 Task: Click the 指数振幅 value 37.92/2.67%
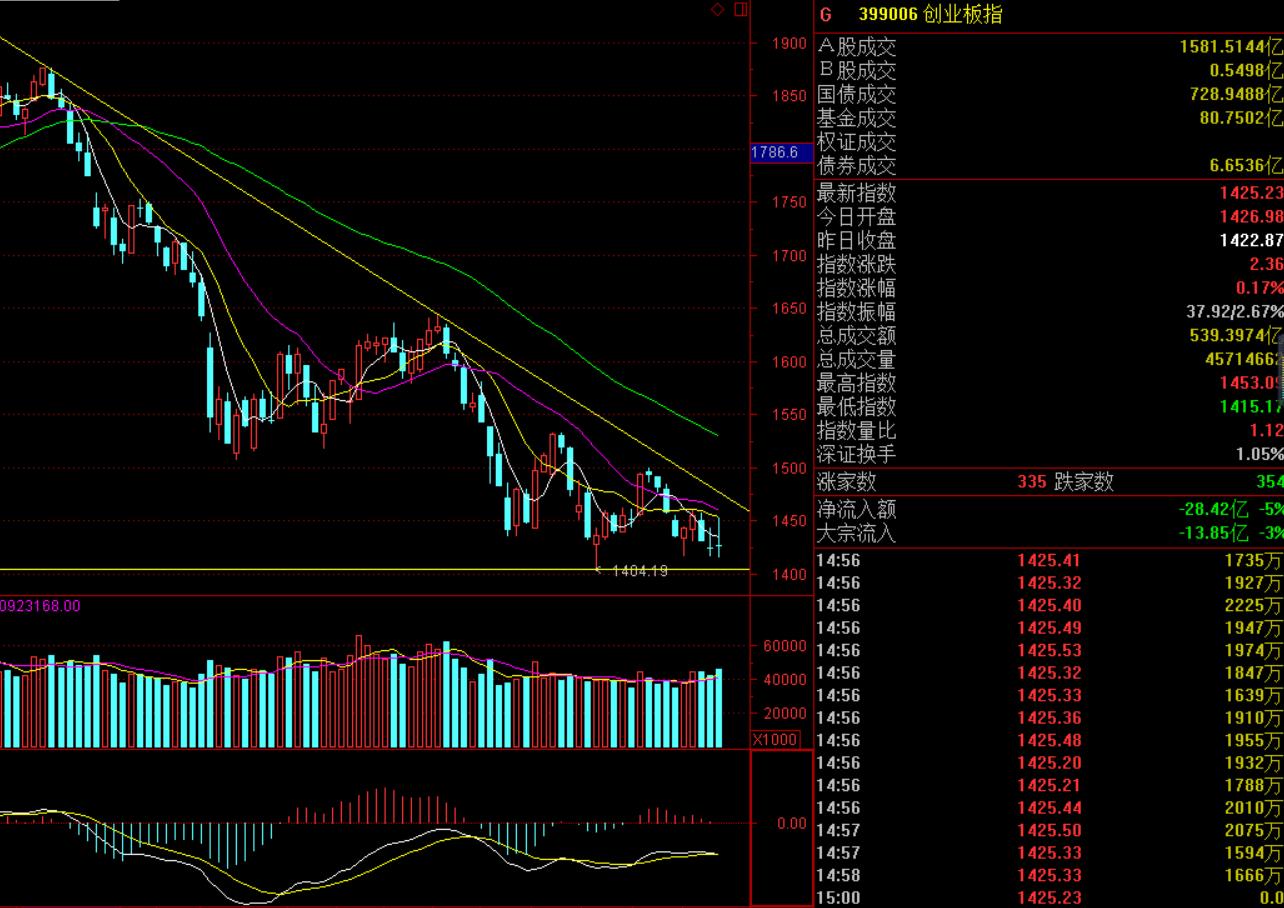(1235, 312)
